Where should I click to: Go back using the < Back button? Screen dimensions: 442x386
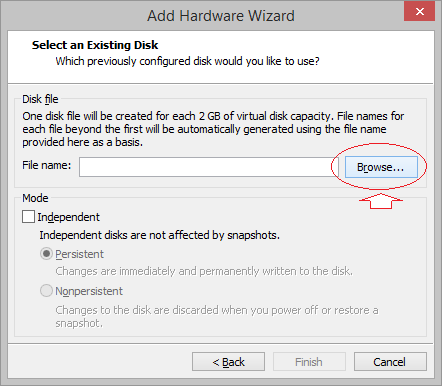228,362
